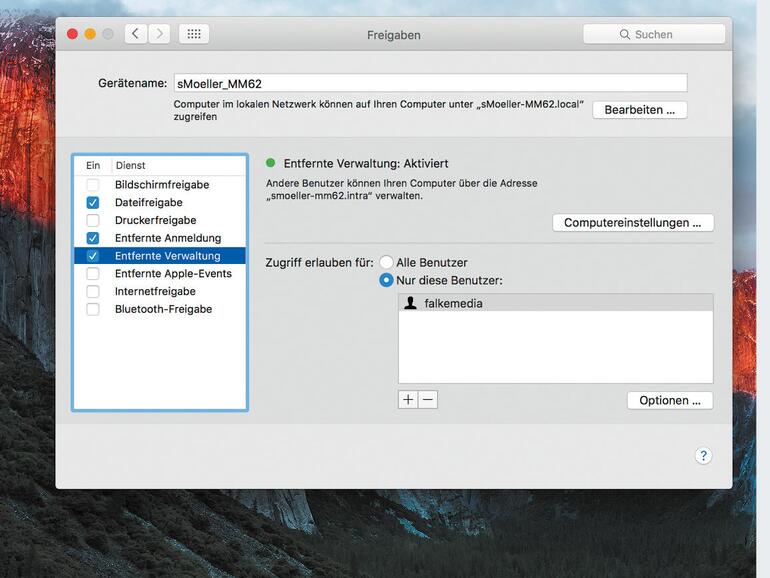The image size is (770, 578).
Task: Enable Entfernte Apple-Events checkbox
Action: coord(93,274)
